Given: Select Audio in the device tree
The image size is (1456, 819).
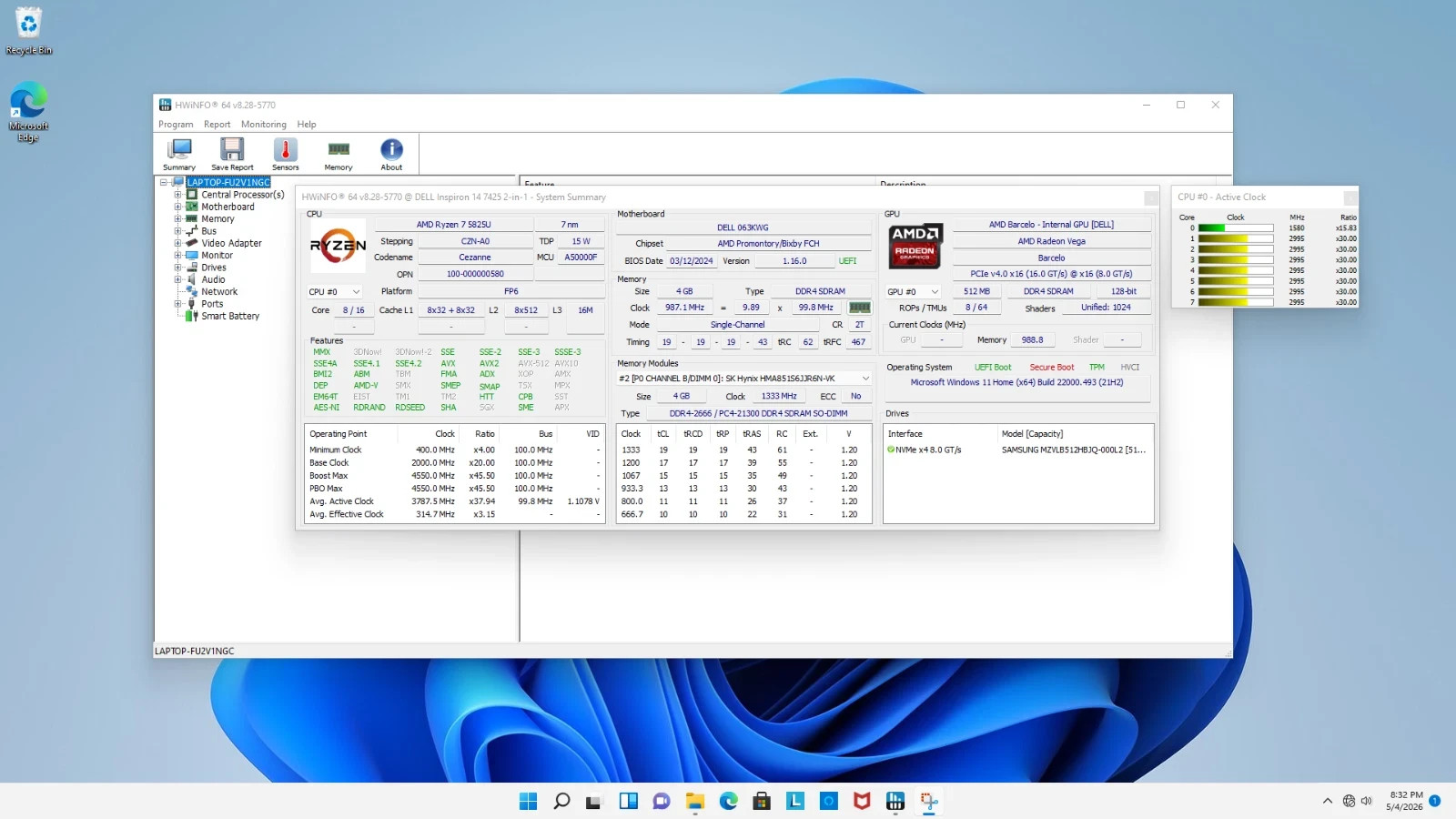Looking at the screenshot, I should coord(213,279).
